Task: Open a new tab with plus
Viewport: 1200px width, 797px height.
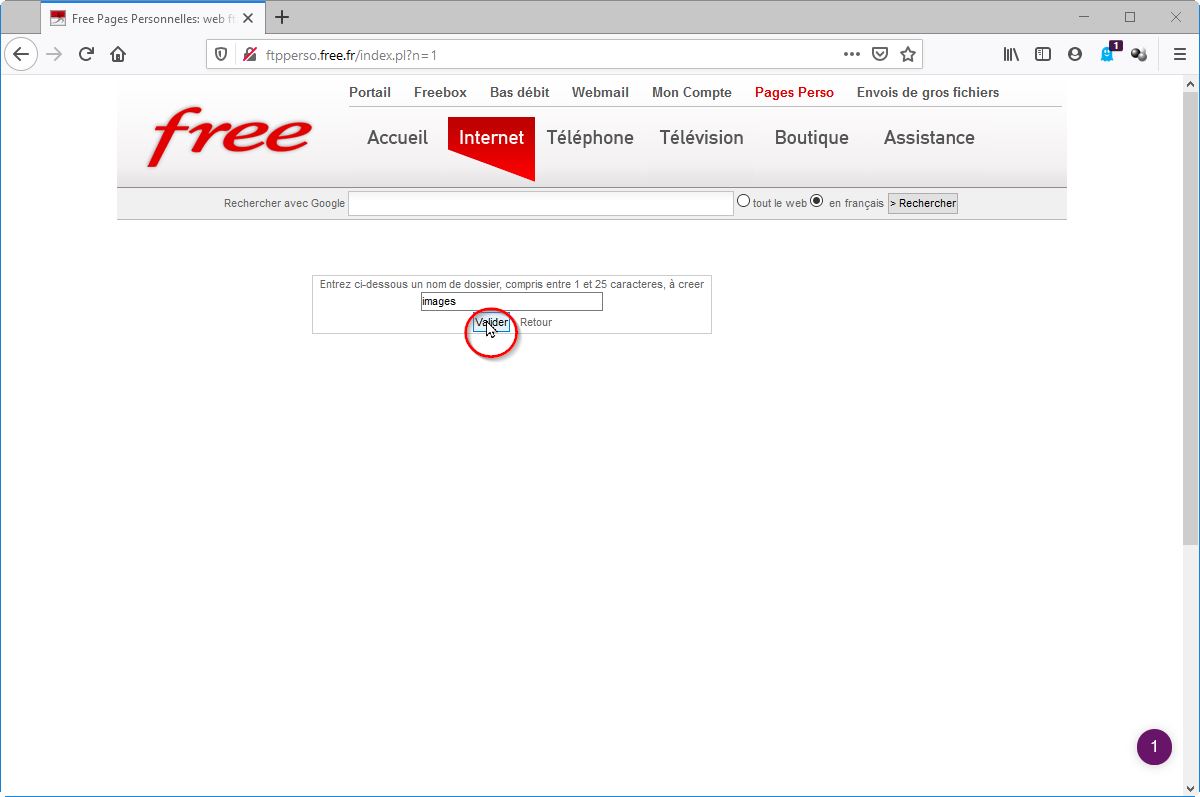Action: [x=282, y=17]
